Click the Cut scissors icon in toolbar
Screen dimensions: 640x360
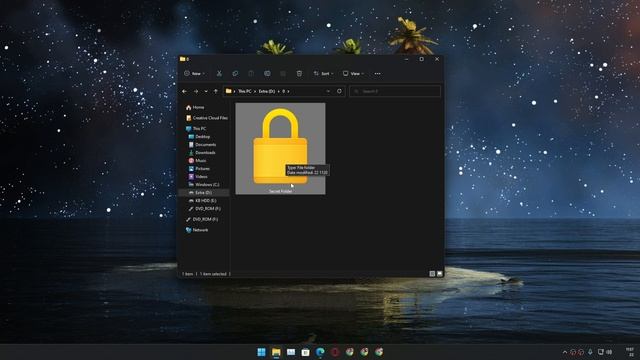[x=219, y=73]
